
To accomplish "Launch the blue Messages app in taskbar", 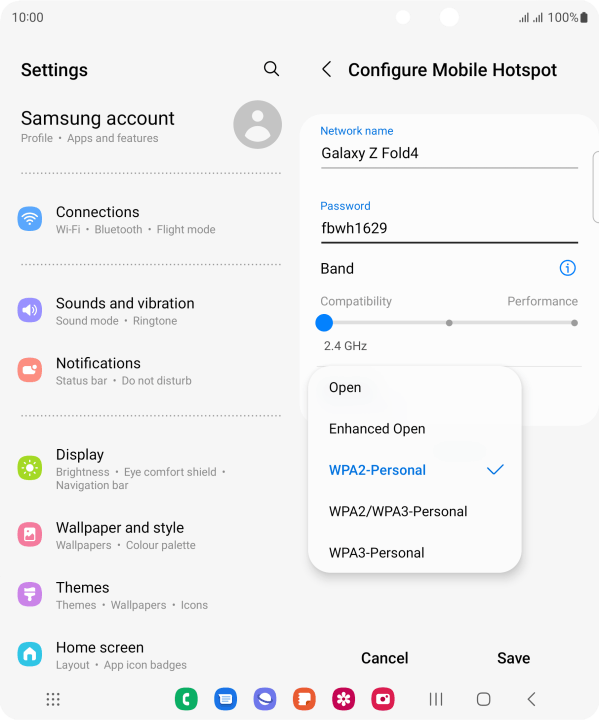I will [226, 699].
